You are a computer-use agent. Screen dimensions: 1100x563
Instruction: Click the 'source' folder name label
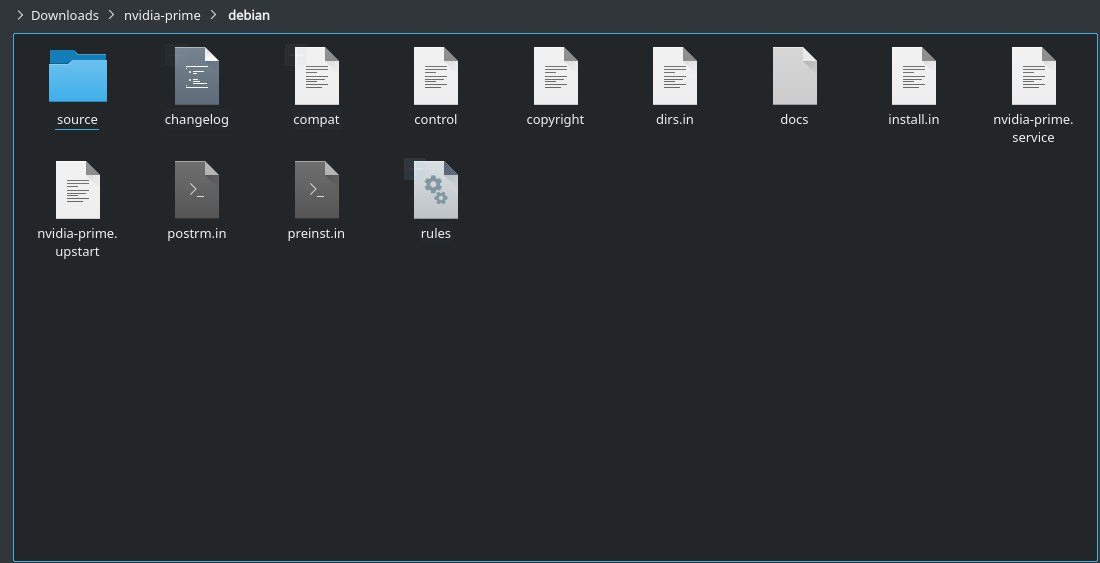pyautogui.click(x=77, y=119)
